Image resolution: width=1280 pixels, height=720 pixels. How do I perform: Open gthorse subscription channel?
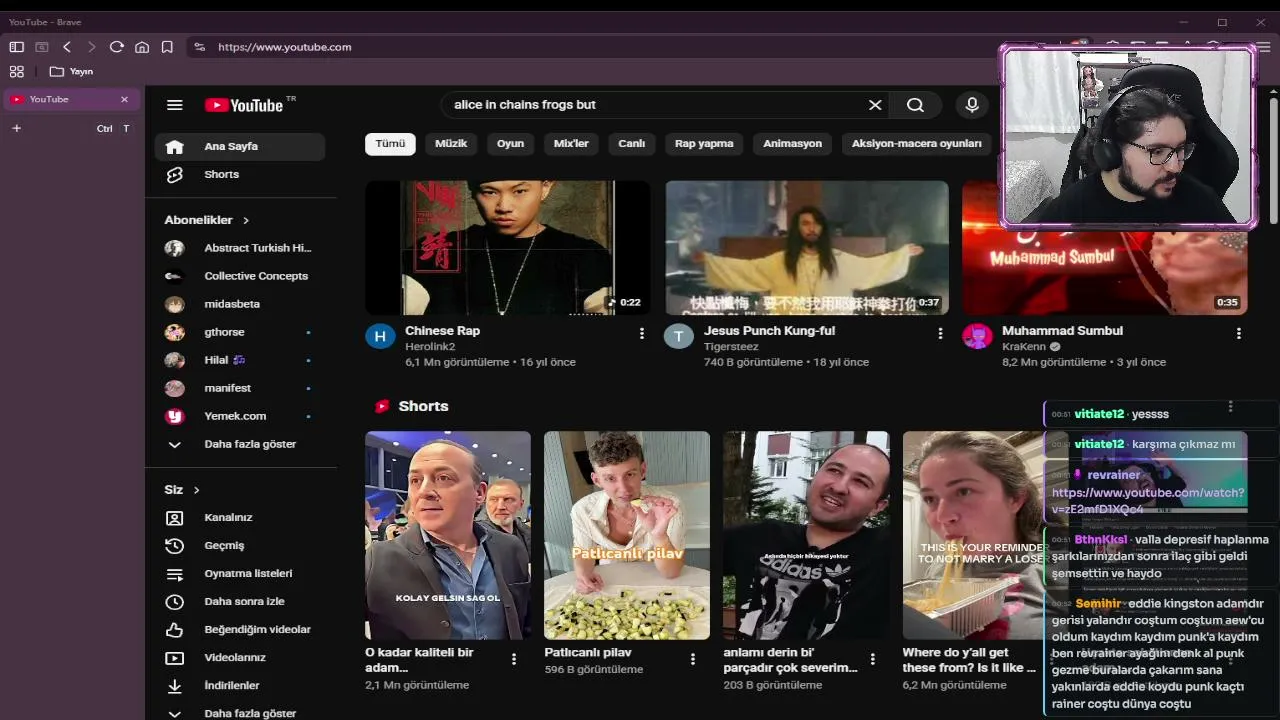point(240,332)
